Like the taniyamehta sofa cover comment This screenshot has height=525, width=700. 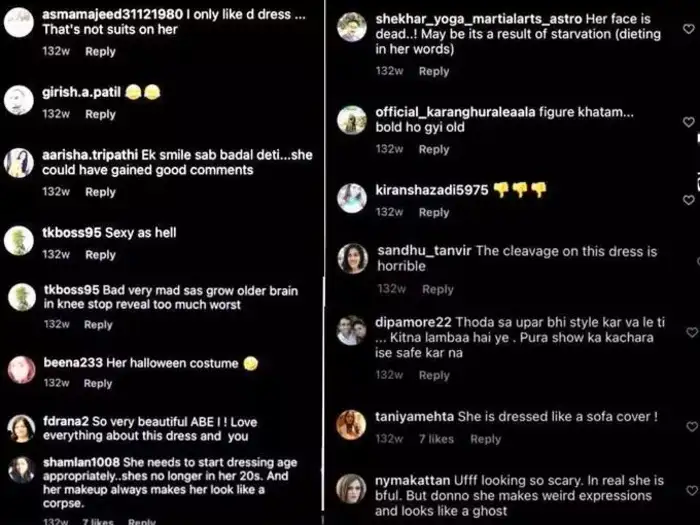pos(690,427)
